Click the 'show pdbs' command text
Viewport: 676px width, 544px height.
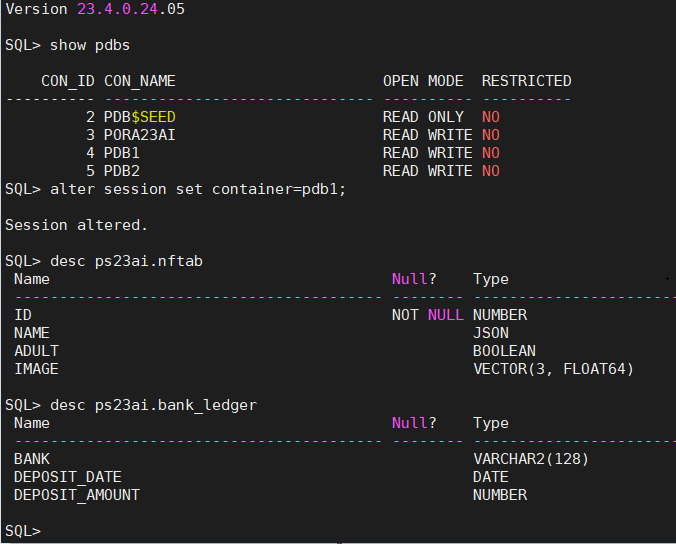[90, 45]
